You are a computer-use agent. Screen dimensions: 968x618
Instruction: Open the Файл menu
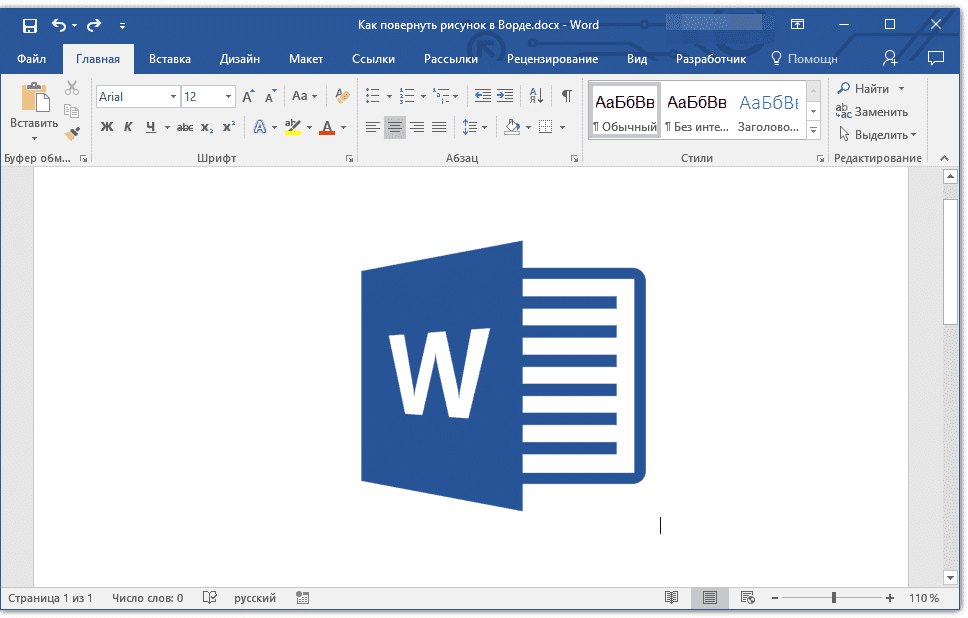click(31, 59)
